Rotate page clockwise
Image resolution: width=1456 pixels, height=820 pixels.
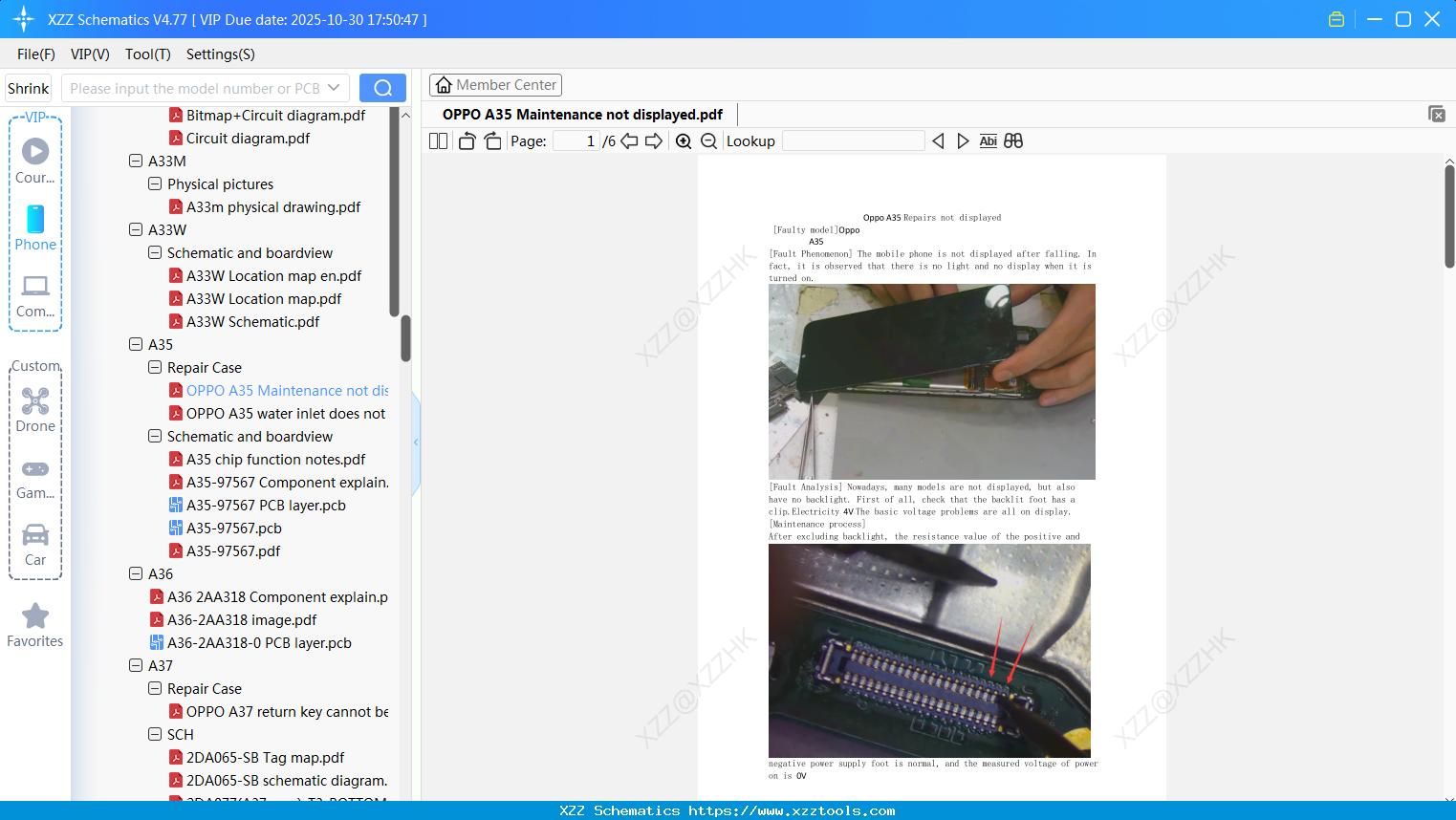(x=492, y=141)
